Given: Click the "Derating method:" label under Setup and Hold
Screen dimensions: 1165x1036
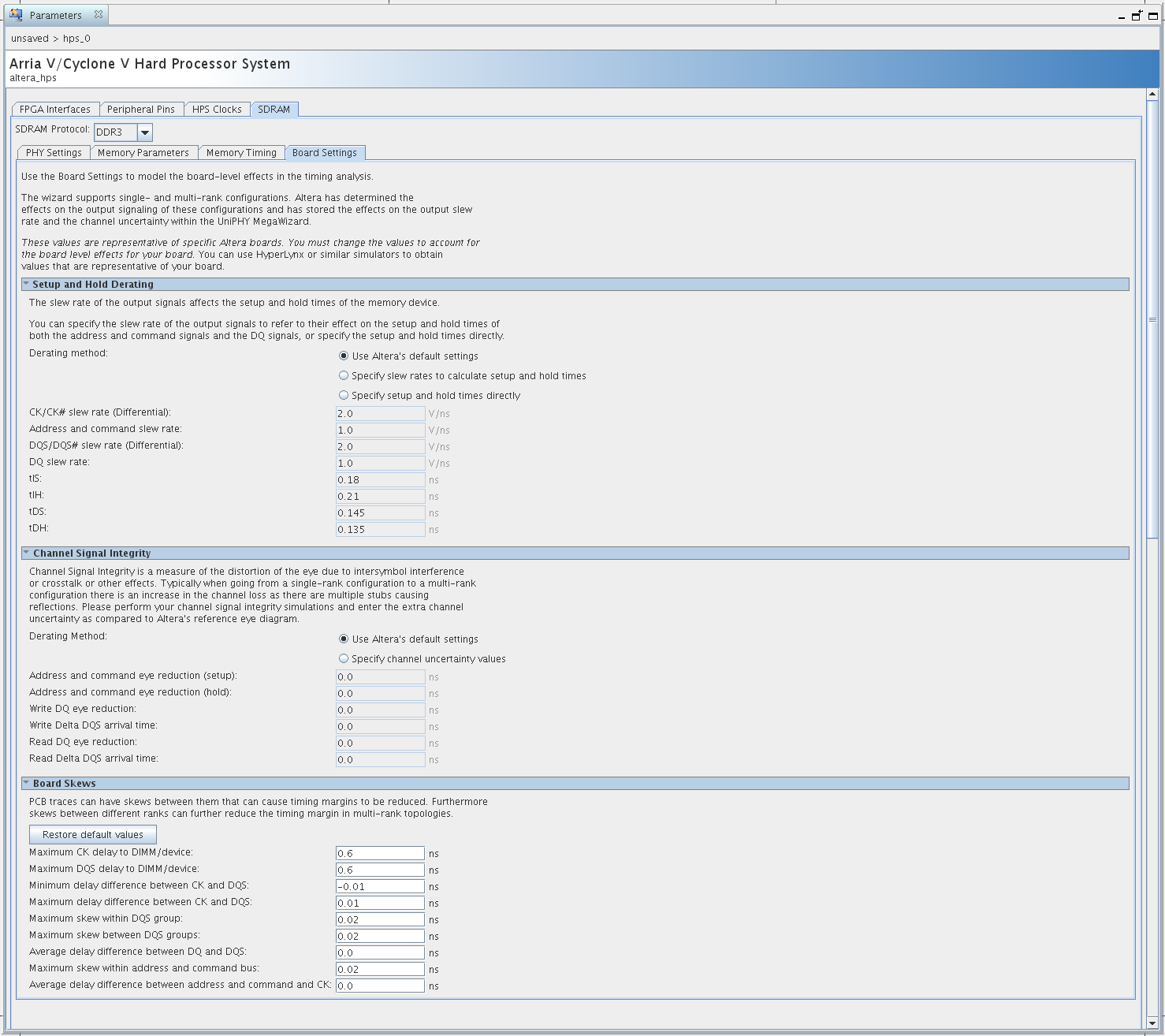Looking at the screenshot, I should coord(69,353).
